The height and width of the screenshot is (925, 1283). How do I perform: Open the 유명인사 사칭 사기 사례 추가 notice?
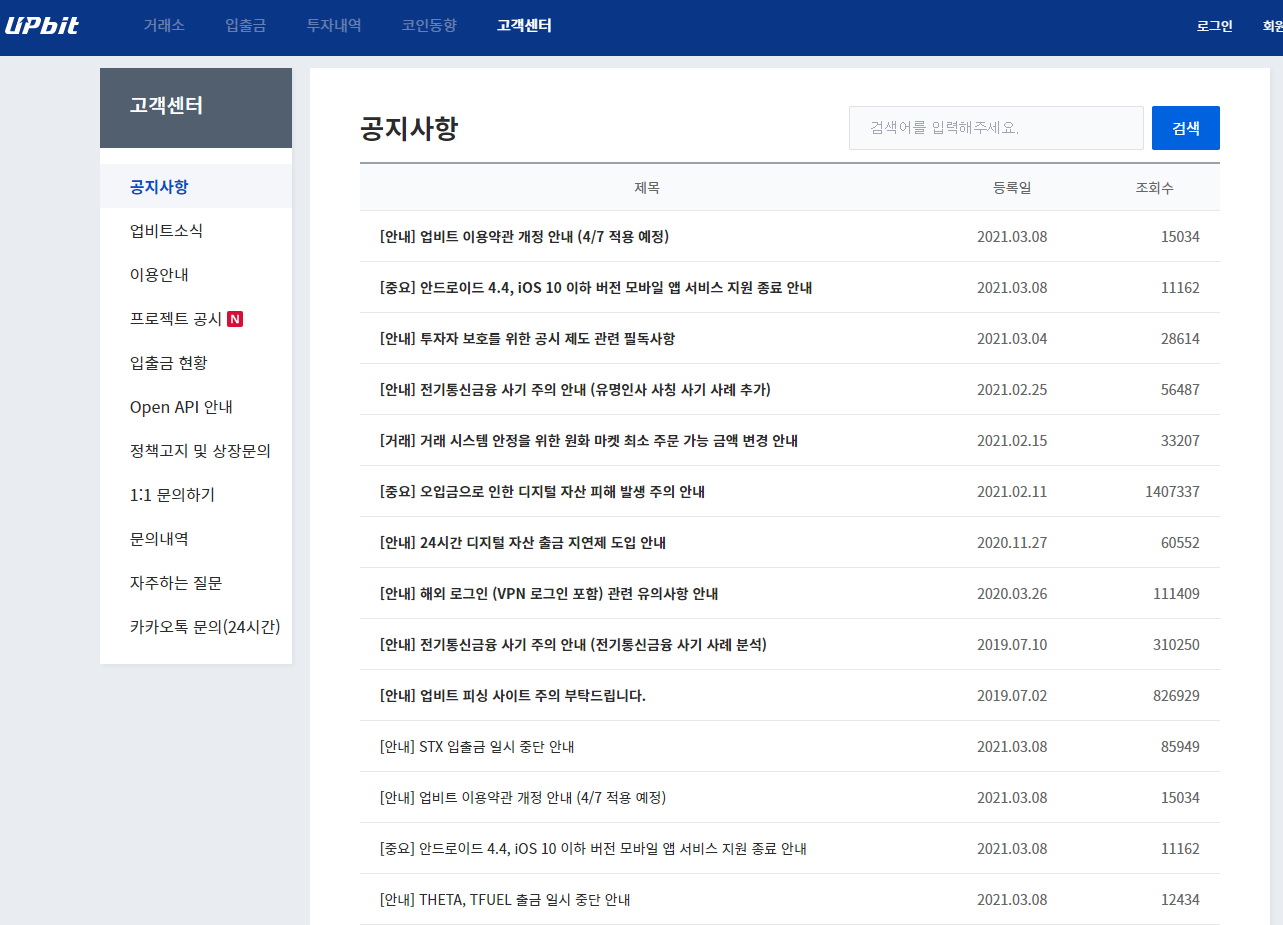575,390
